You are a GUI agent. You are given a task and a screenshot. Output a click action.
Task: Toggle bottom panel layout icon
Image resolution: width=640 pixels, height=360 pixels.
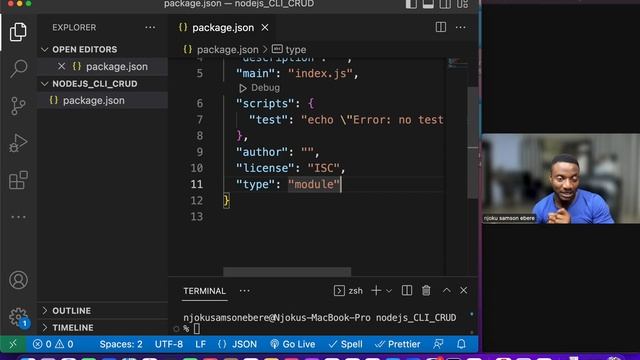pos(428,4)
